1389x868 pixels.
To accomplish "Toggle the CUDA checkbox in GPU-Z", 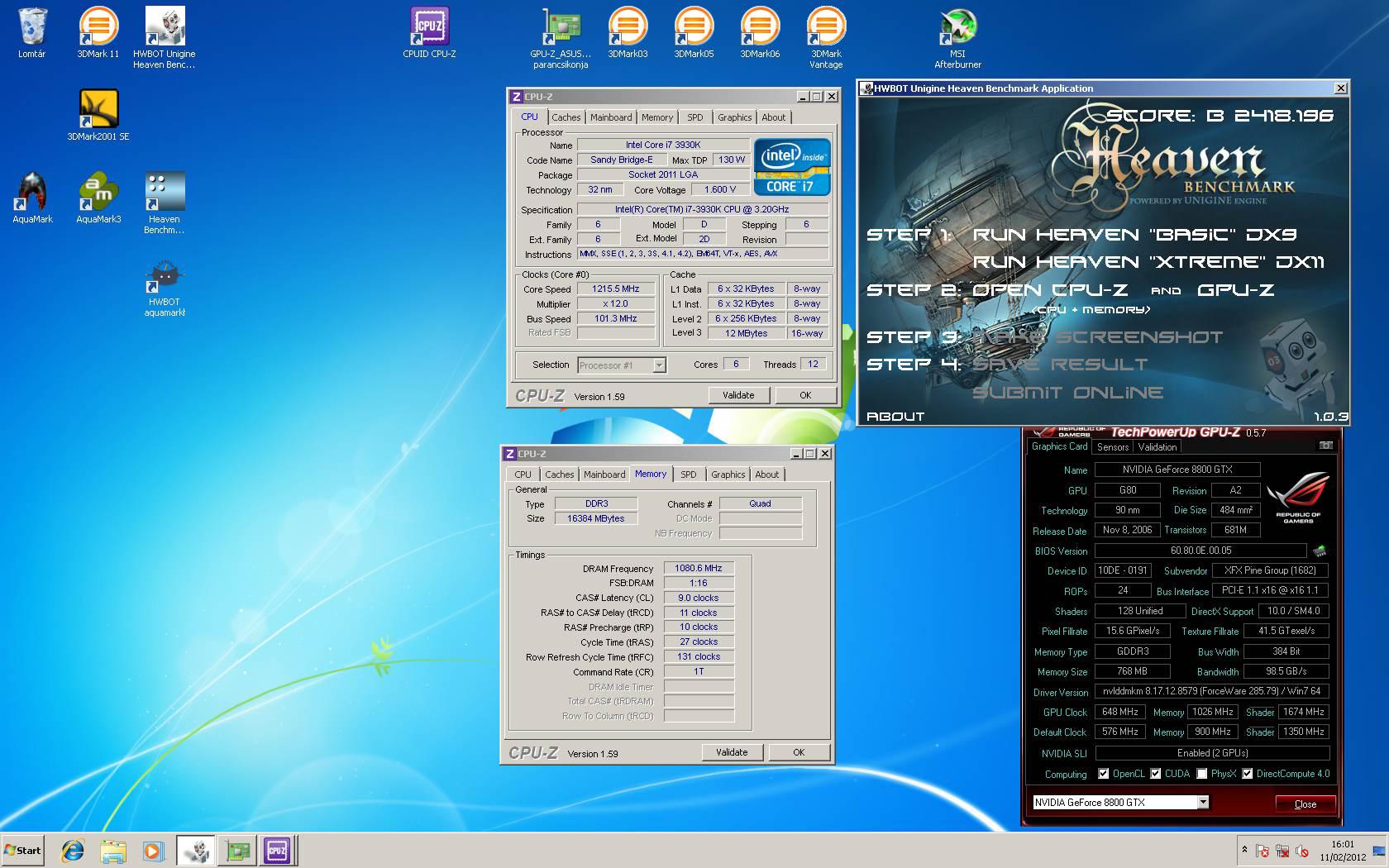I will [x=1156, y=774].
